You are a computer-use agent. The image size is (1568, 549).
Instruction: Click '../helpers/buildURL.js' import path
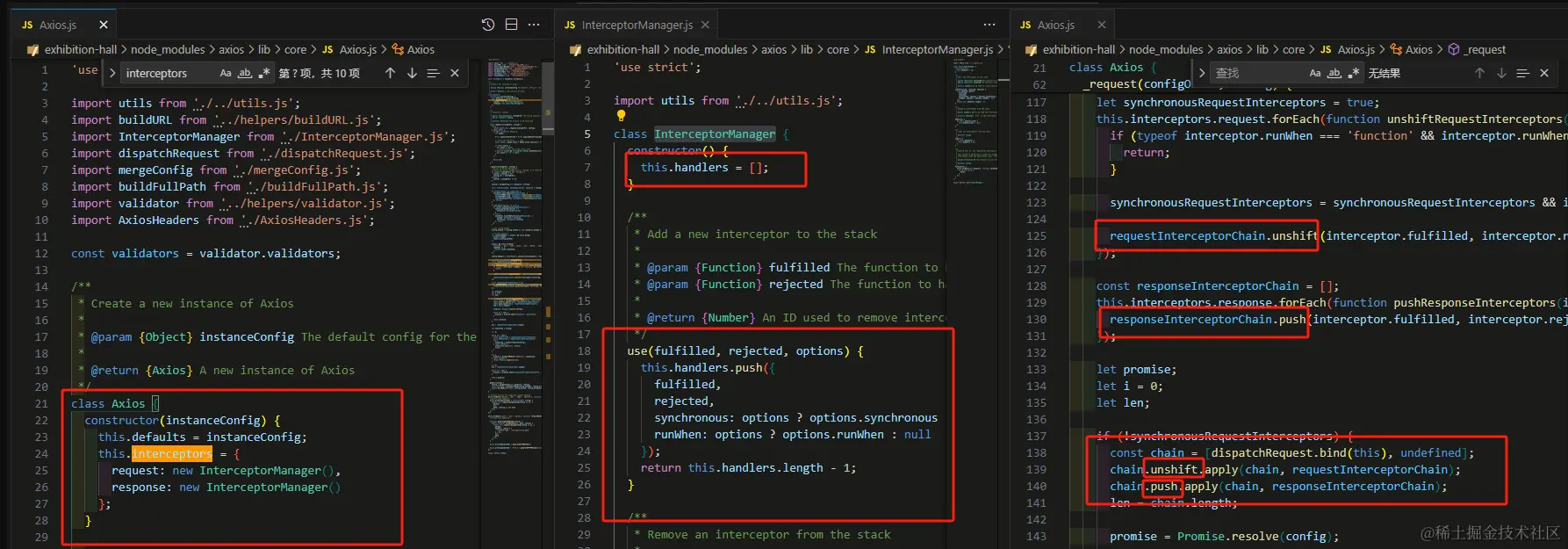(x=298, y=119)
